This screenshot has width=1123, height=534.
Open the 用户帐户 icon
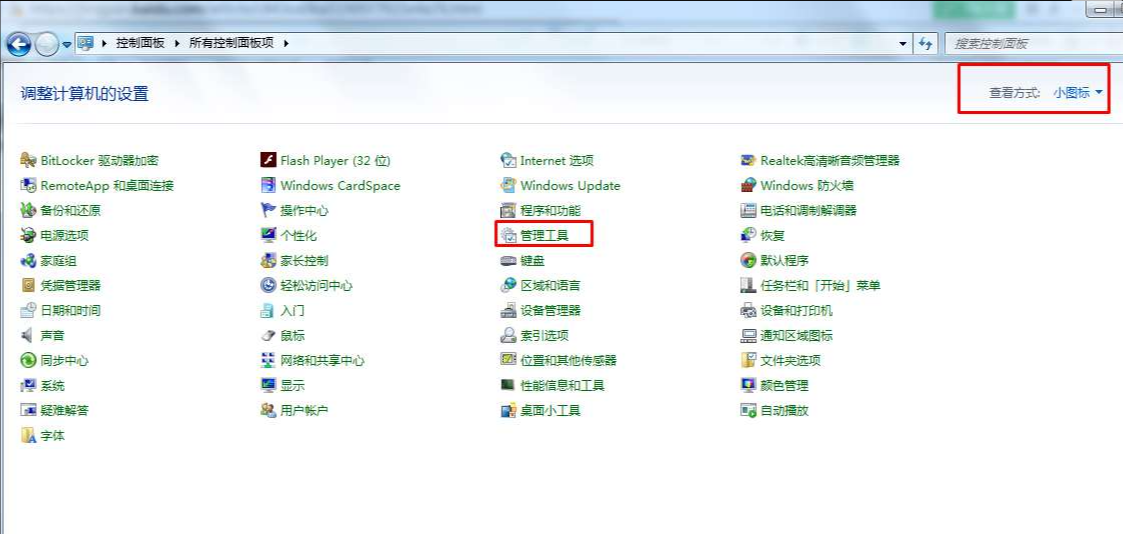click(269, 410)
